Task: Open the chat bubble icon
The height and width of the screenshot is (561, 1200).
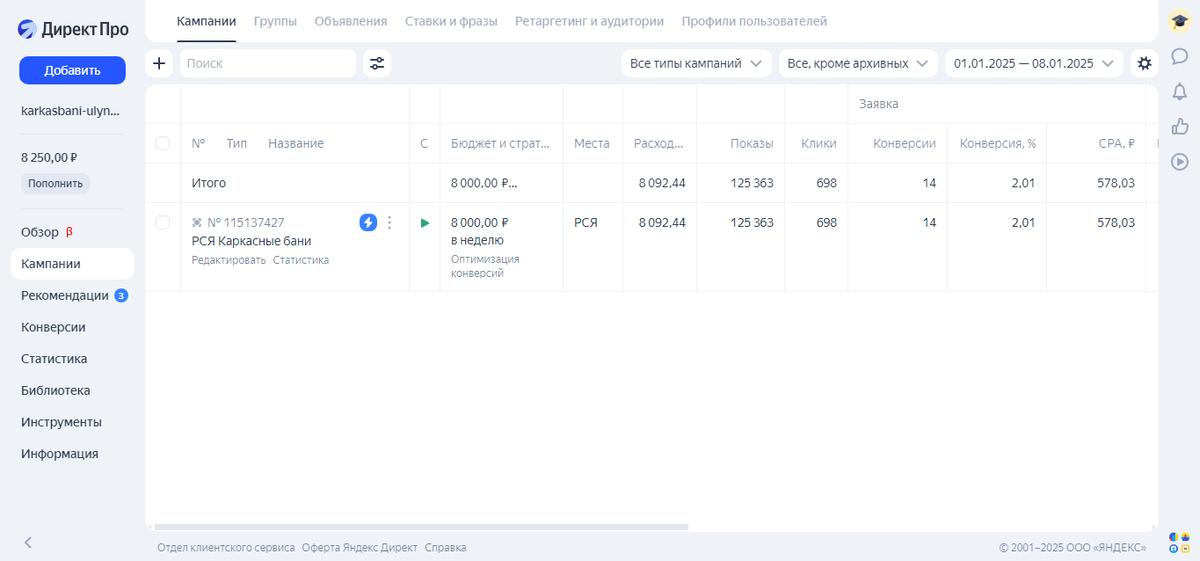Action: pos(1179,56)
